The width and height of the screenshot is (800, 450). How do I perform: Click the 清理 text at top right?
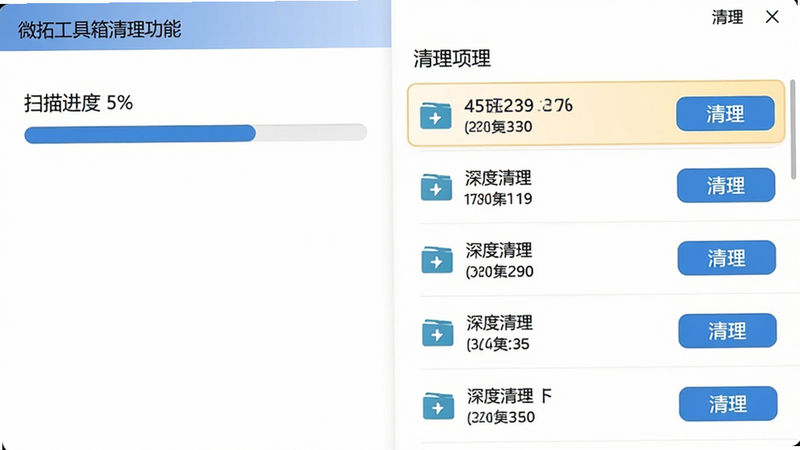coord(727,17)
